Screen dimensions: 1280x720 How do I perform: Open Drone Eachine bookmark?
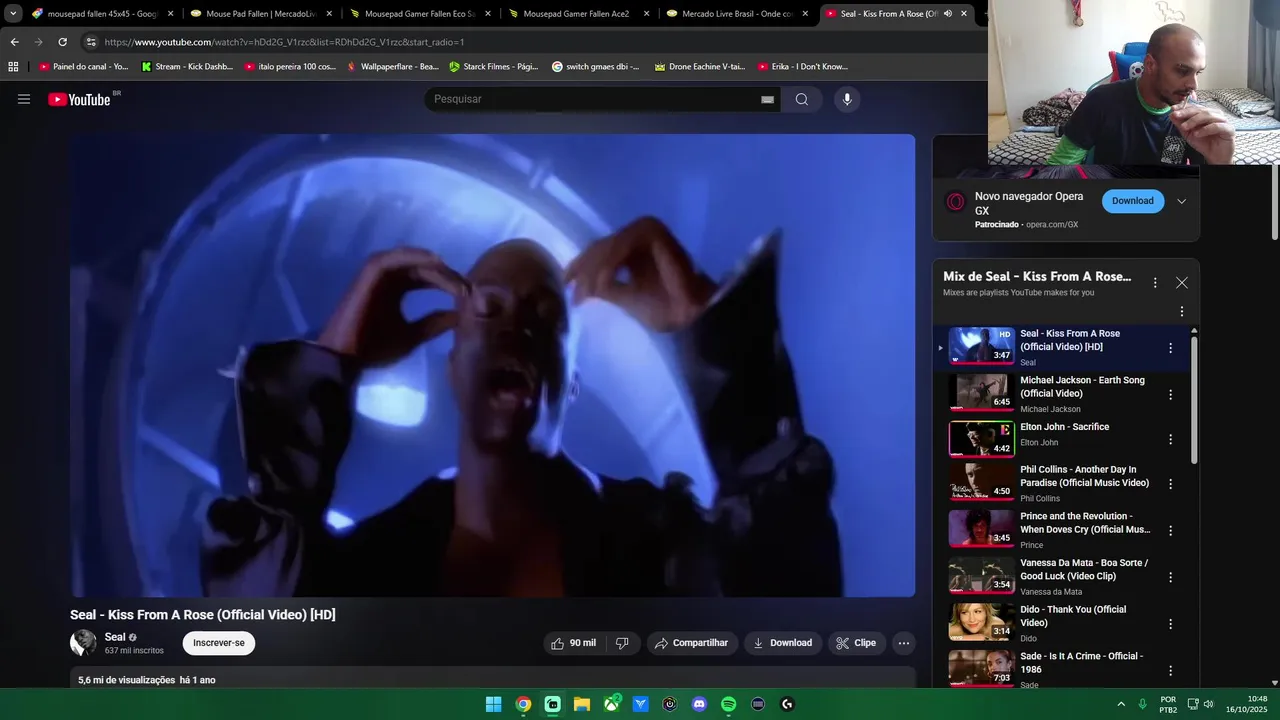(700, 67)
